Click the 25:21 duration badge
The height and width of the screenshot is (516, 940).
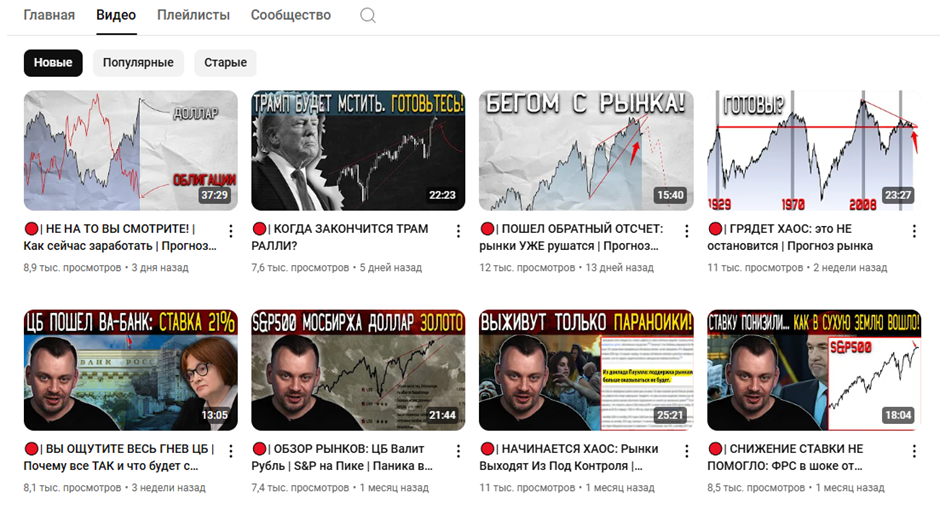[x=670, y=415]
